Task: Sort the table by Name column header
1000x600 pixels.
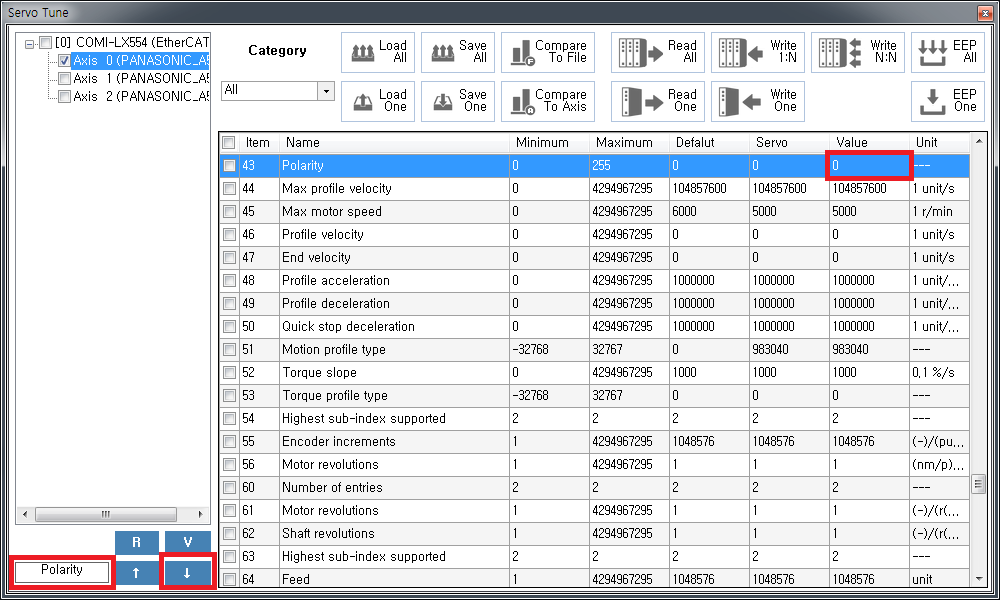Action: (393, 143)
